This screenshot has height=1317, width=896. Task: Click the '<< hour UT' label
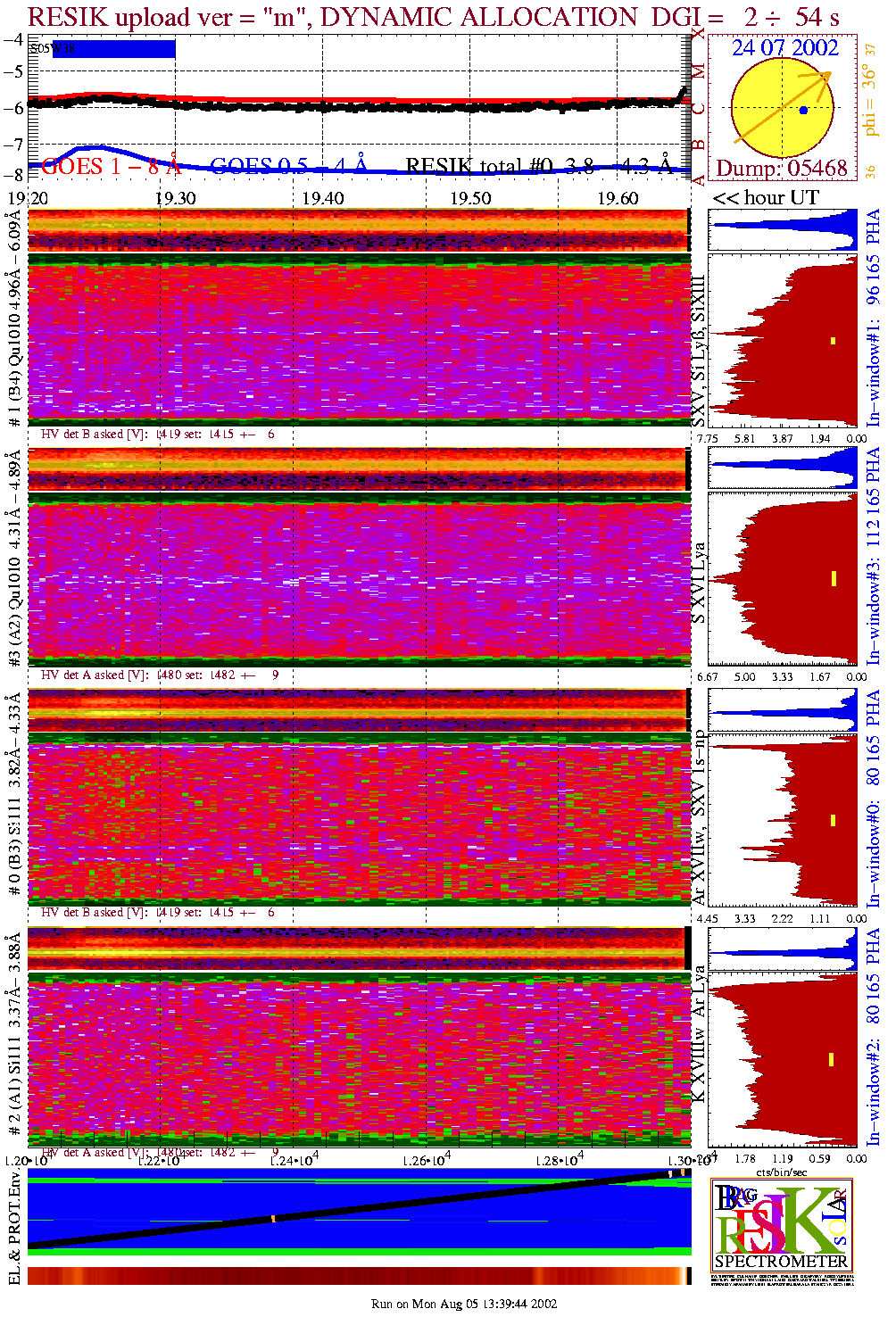click(x=765, y=198)
